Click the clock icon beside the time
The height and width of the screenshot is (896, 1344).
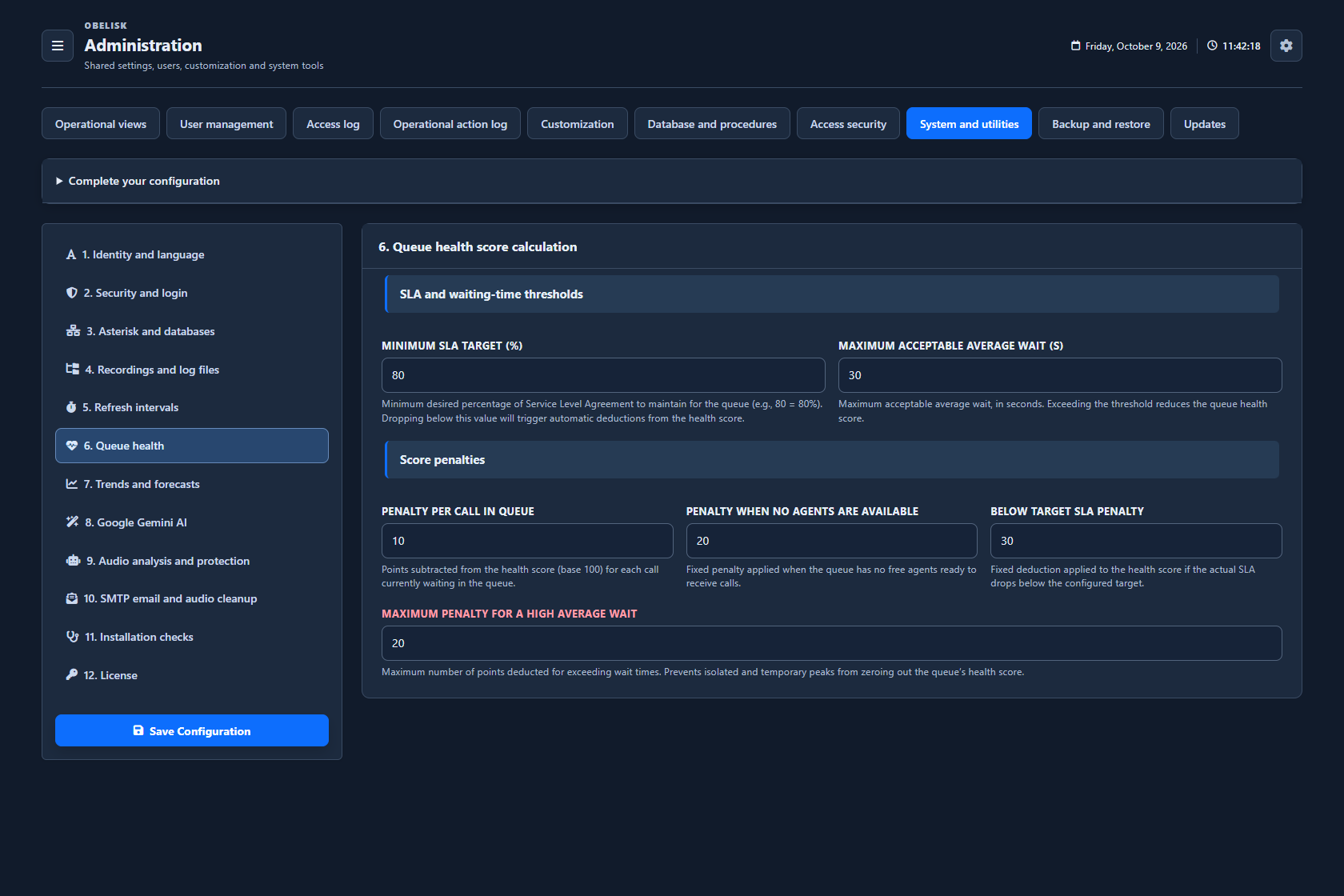(x=1212, y=46)
